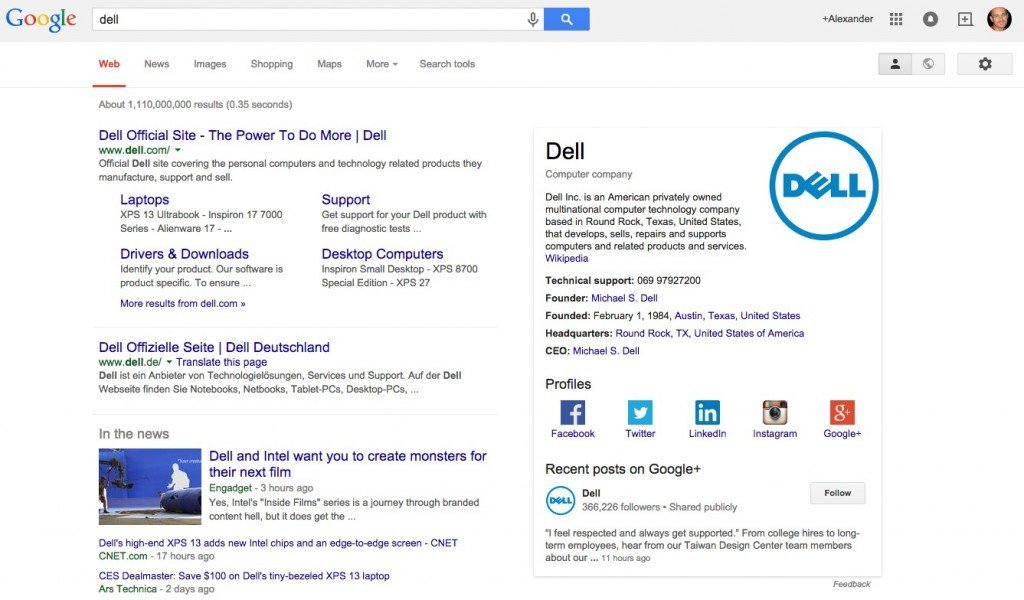The image size is (1024, 600).
Task: Open Dell's Google+ profile icon
Action: coord(842,413)
